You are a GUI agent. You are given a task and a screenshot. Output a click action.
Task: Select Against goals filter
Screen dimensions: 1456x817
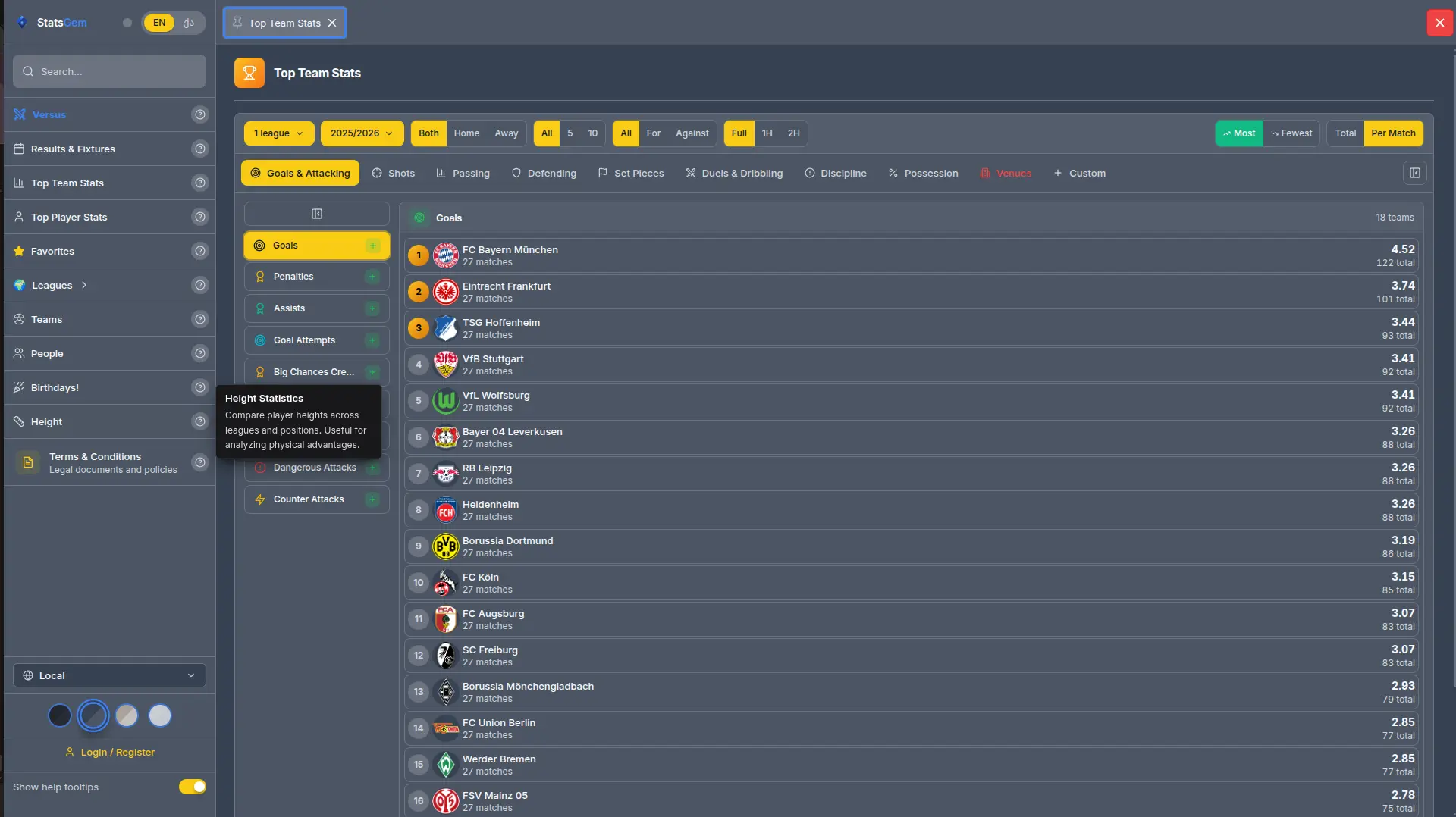tap(692, 133)
